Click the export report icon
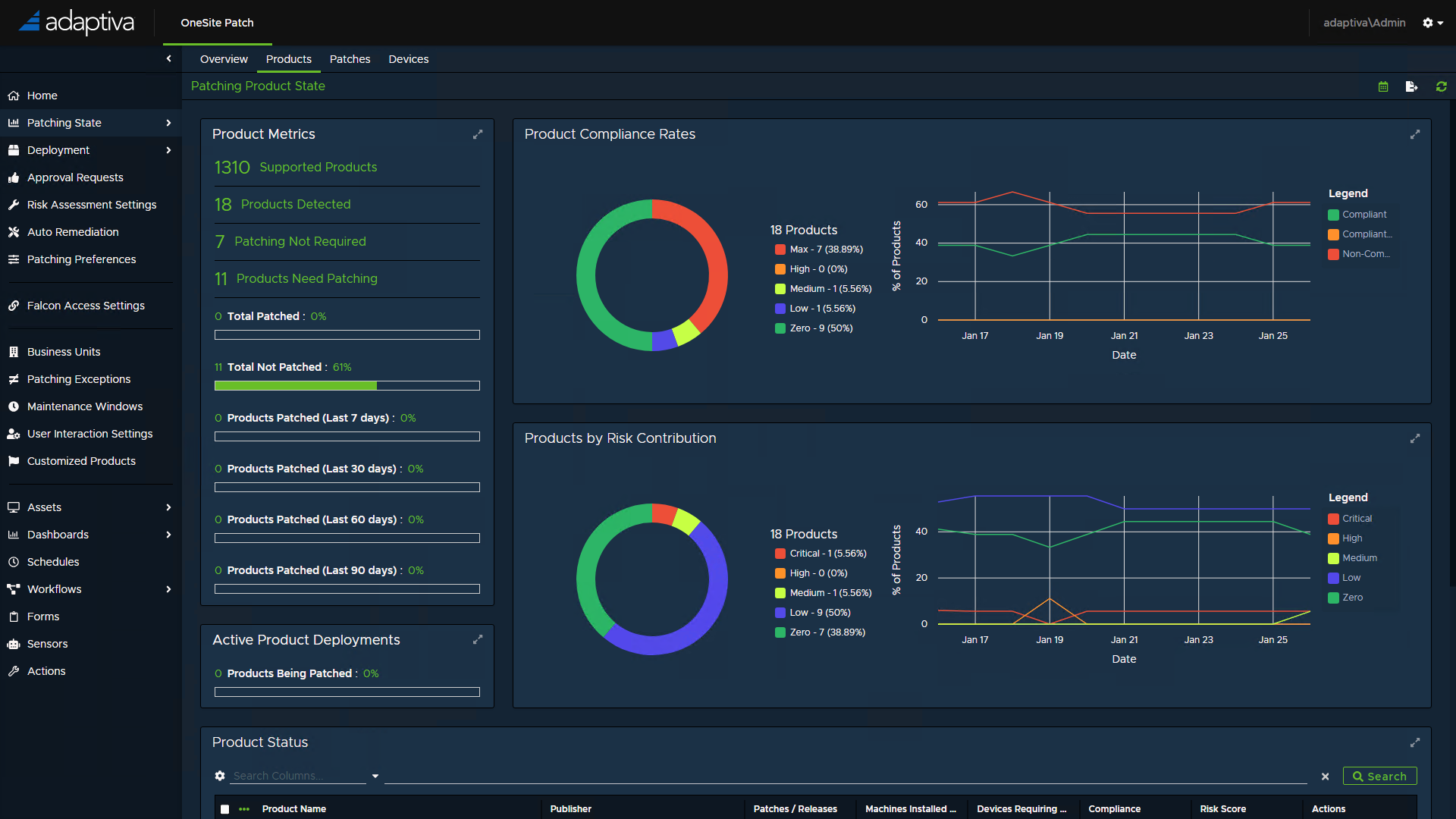The width and height of the screenshot is (1456, 819). pos(1411,87)
